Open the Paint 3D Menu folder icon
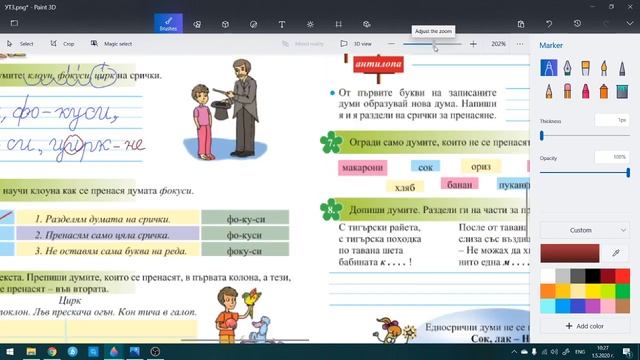The image size is (640, 360). pyautogui.click(x=14, y=23)
